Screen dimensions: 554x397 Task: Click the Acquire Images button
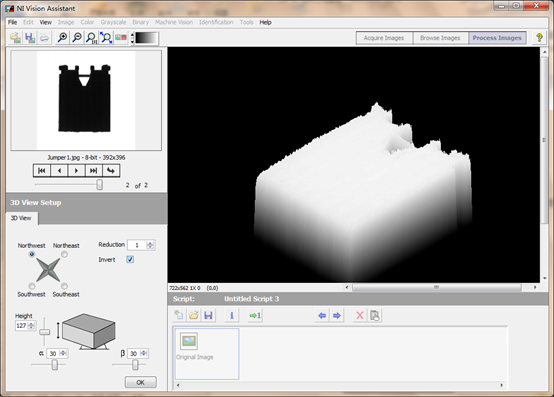tap(384, 38)
